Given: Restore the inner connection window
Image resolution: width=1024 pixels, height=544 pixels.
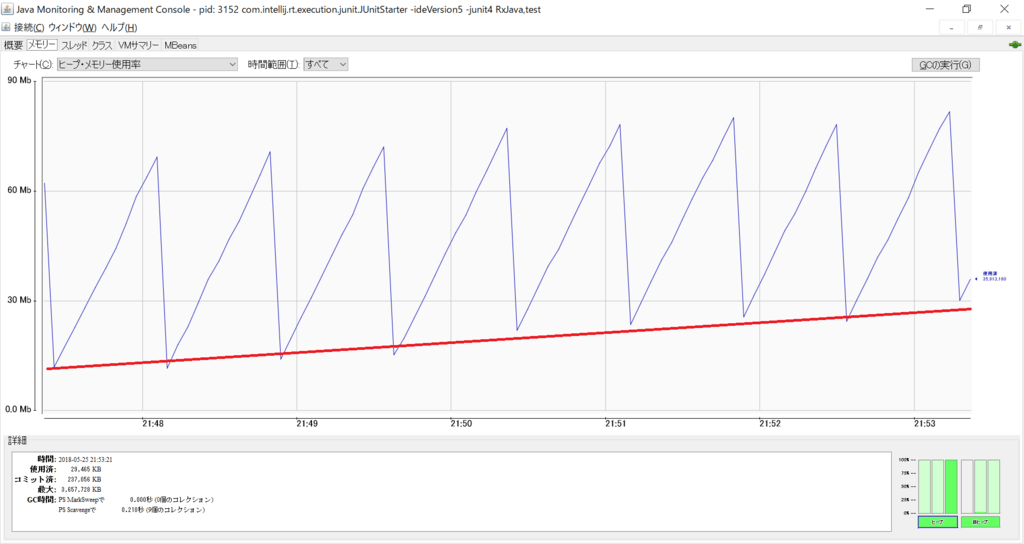Looking at the screenshot, I should (x=982, y=27).
